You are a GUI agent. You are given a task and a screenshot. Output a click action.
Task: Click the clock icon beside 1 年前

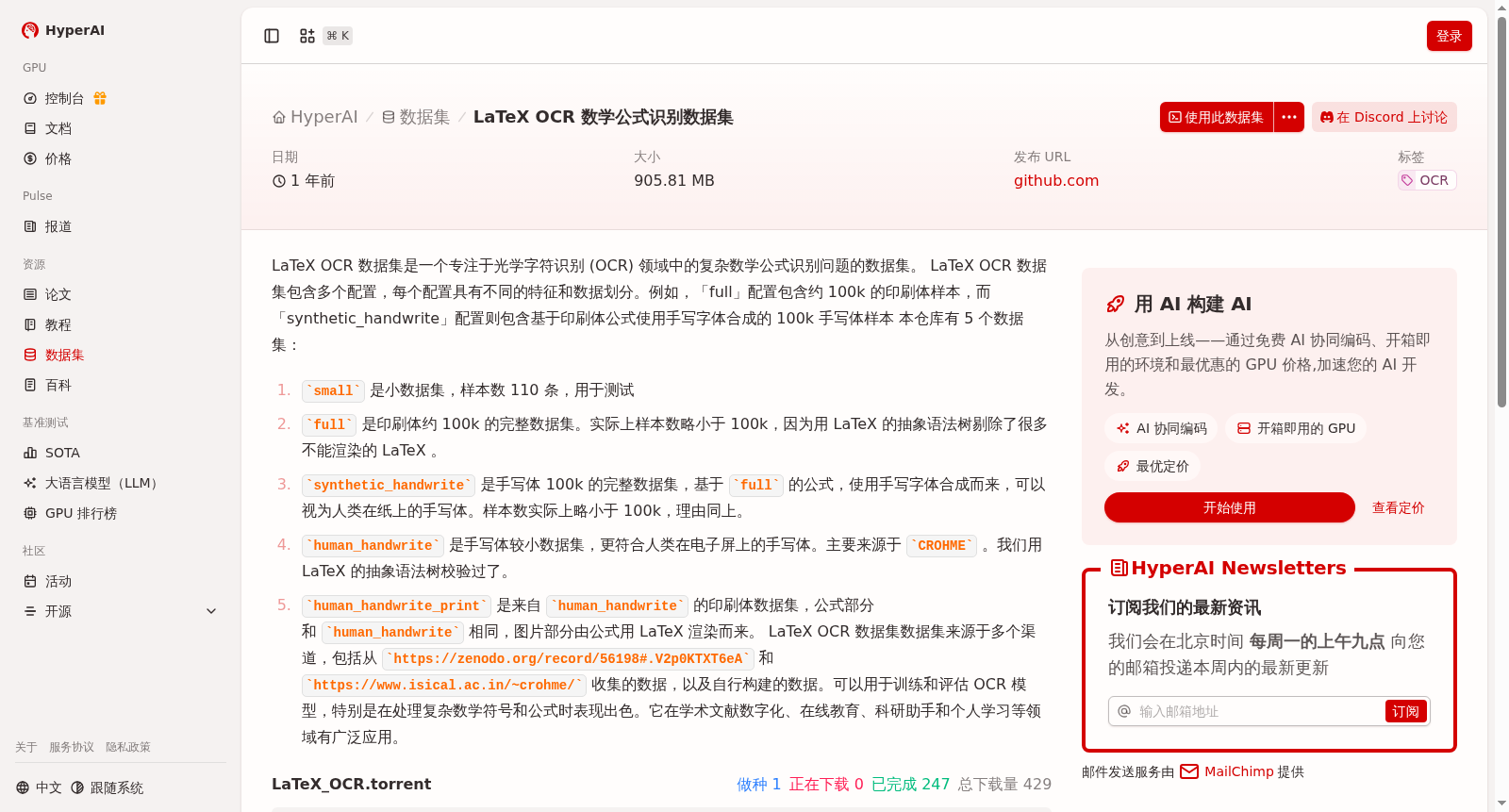(x=279, y=181)
